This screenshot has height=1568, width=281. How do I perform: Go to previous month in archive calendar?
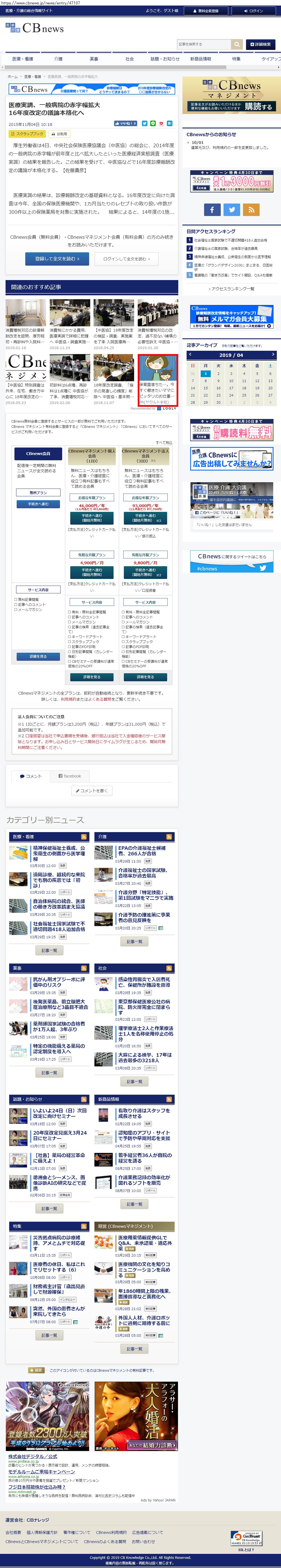[190, 355]
